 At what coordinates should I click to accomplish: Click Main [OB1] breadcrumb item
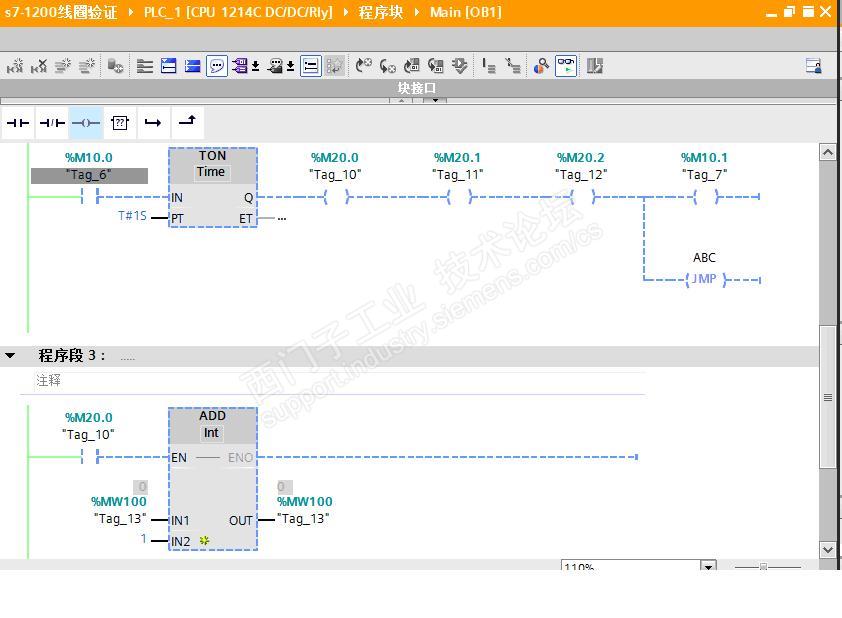coord(466,12)
